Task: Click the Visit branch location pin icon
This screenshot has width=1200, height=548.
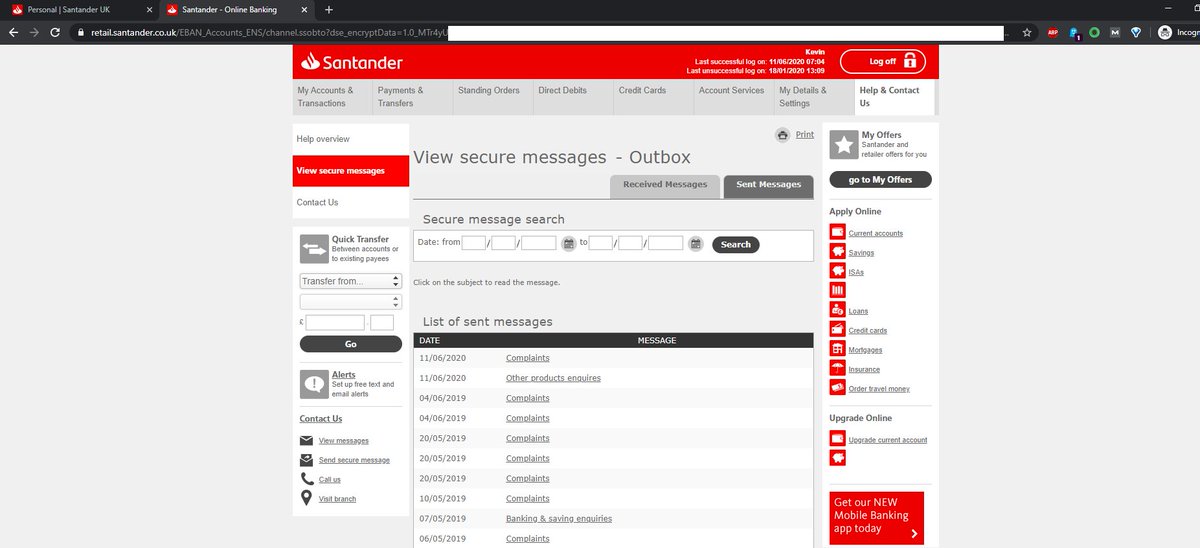Action: (x=306, y=498)
